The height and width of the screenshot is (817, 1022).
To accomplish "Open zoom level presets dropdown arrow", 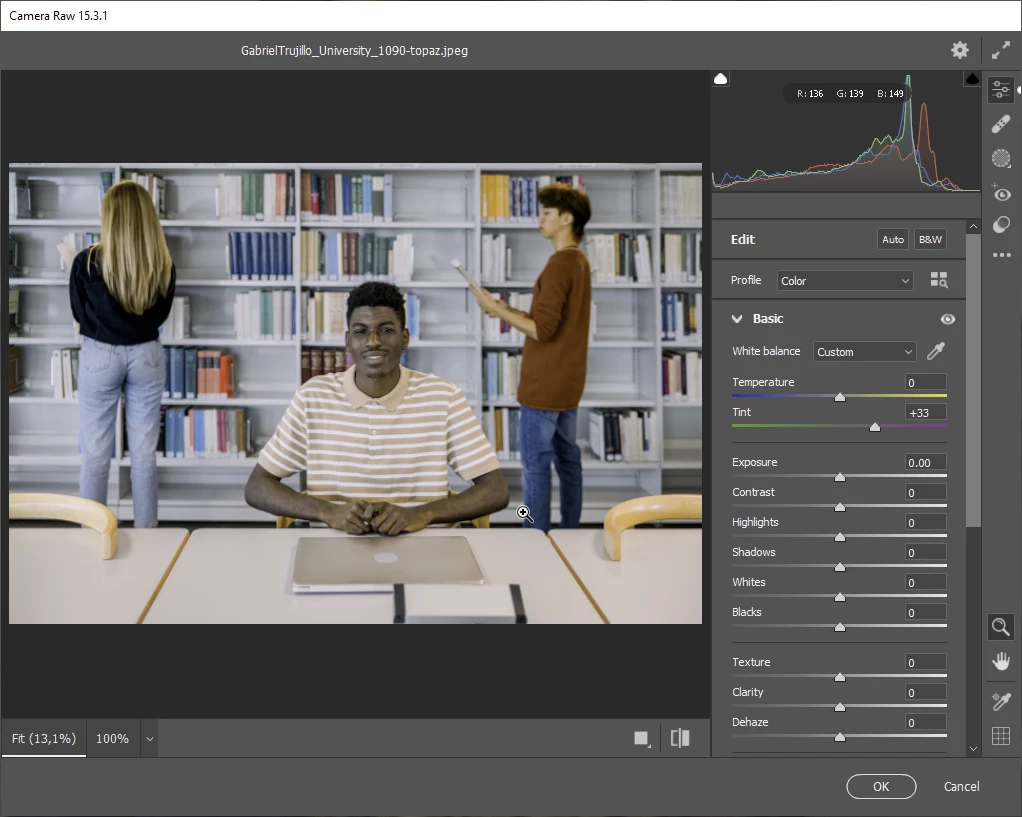I will 150,739.
